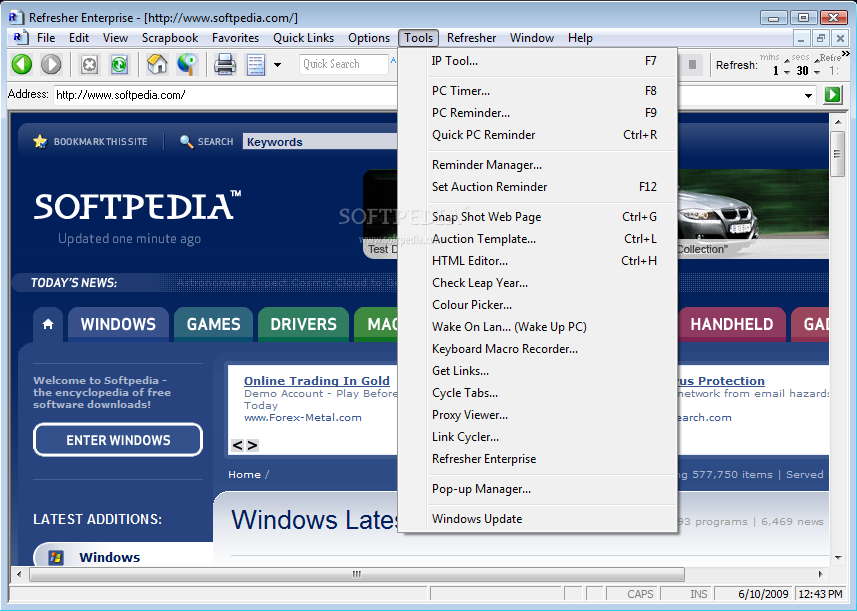
Task: Click the grey Forward arrow button
Action: click(51, 64)
